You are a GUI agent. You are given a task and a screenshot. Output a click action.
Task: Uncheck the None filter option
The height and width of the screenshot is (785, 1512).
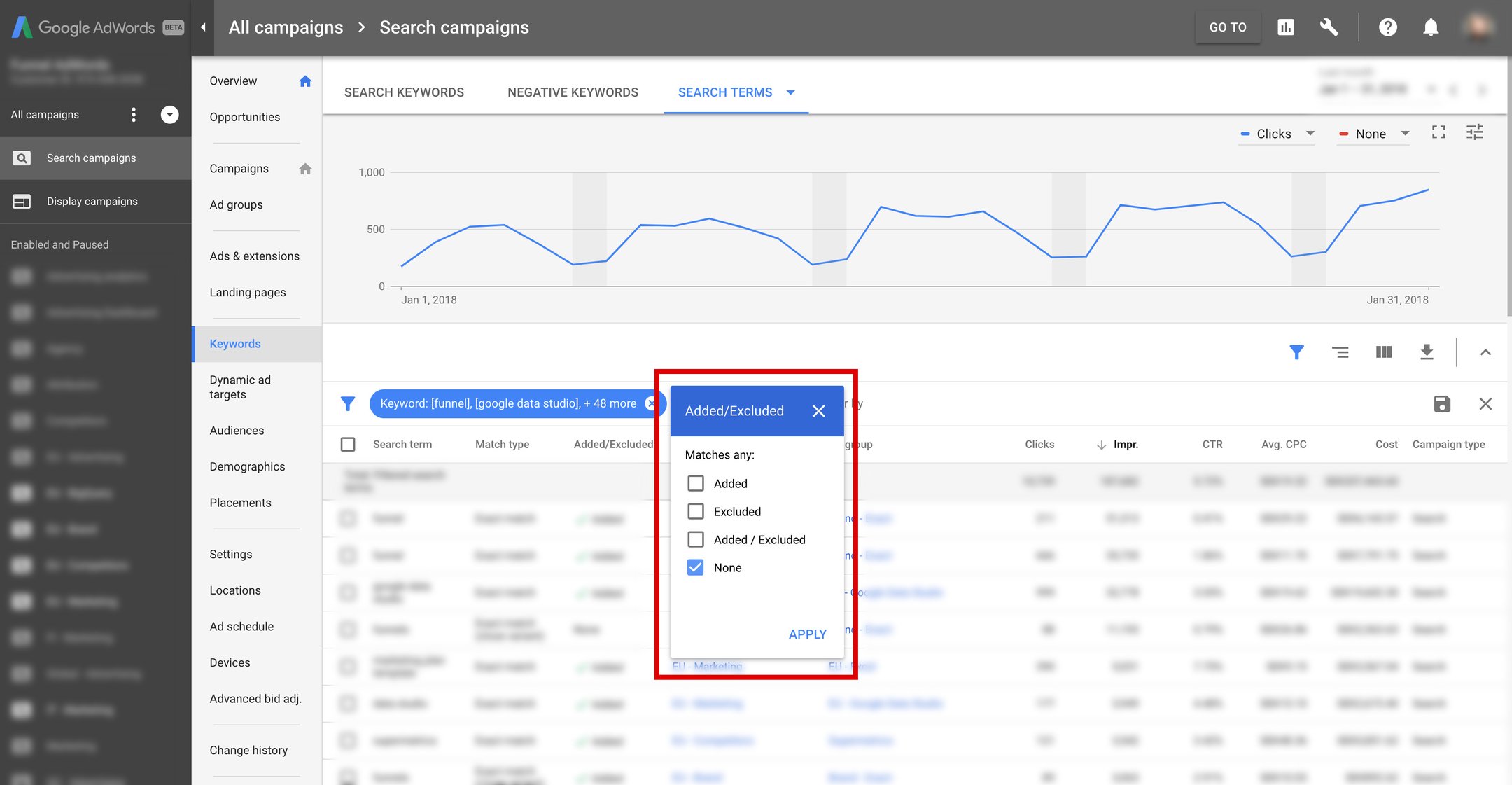695,567
